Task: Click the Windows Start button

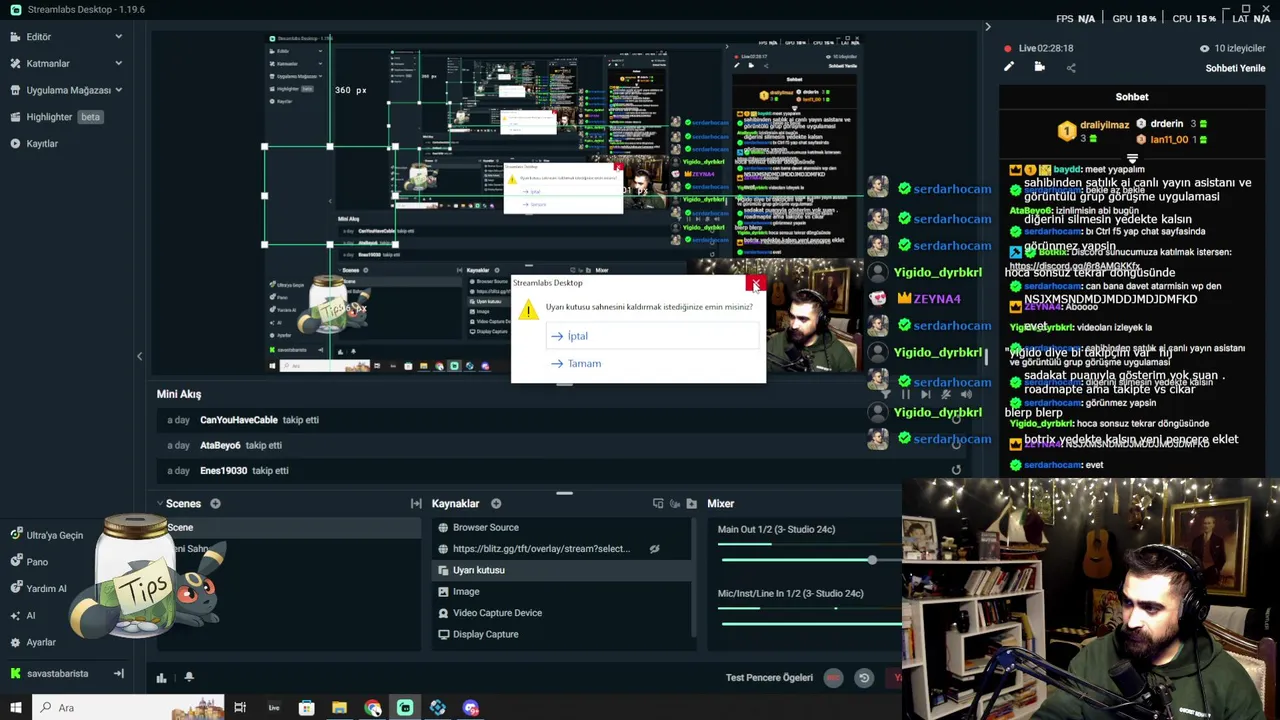Action: [15, 708]
